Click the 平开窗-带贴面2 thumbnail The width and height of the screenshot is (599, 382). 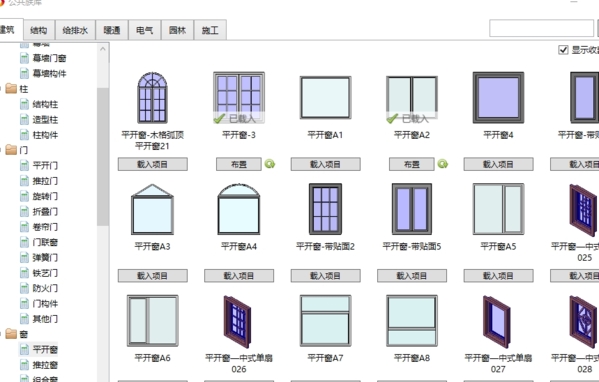325,209
